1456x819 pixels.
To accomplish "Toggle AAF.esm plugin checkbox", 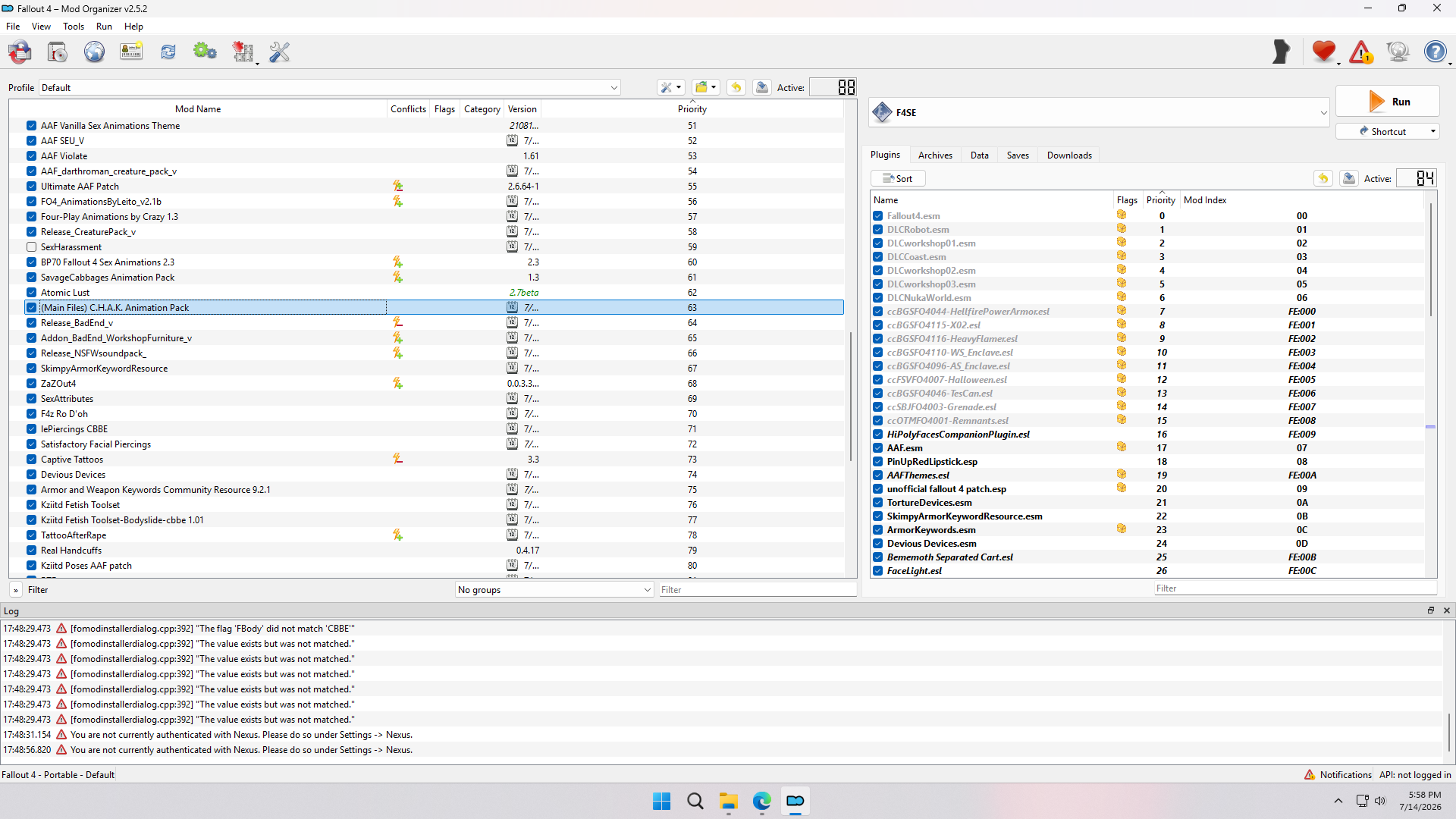I will point(878,447).
